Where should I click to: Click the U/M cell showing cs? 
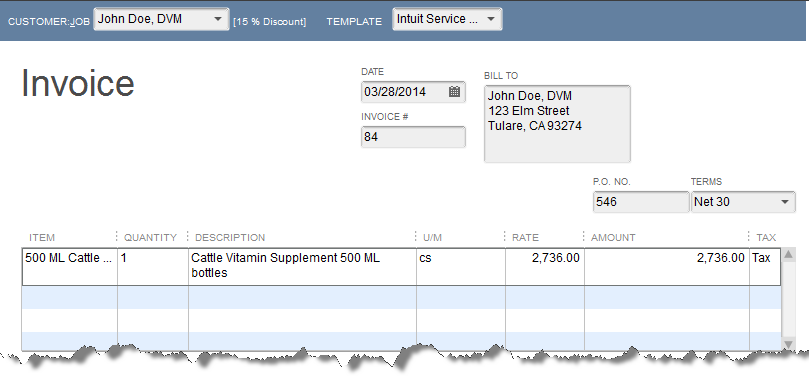coord(461,267)
